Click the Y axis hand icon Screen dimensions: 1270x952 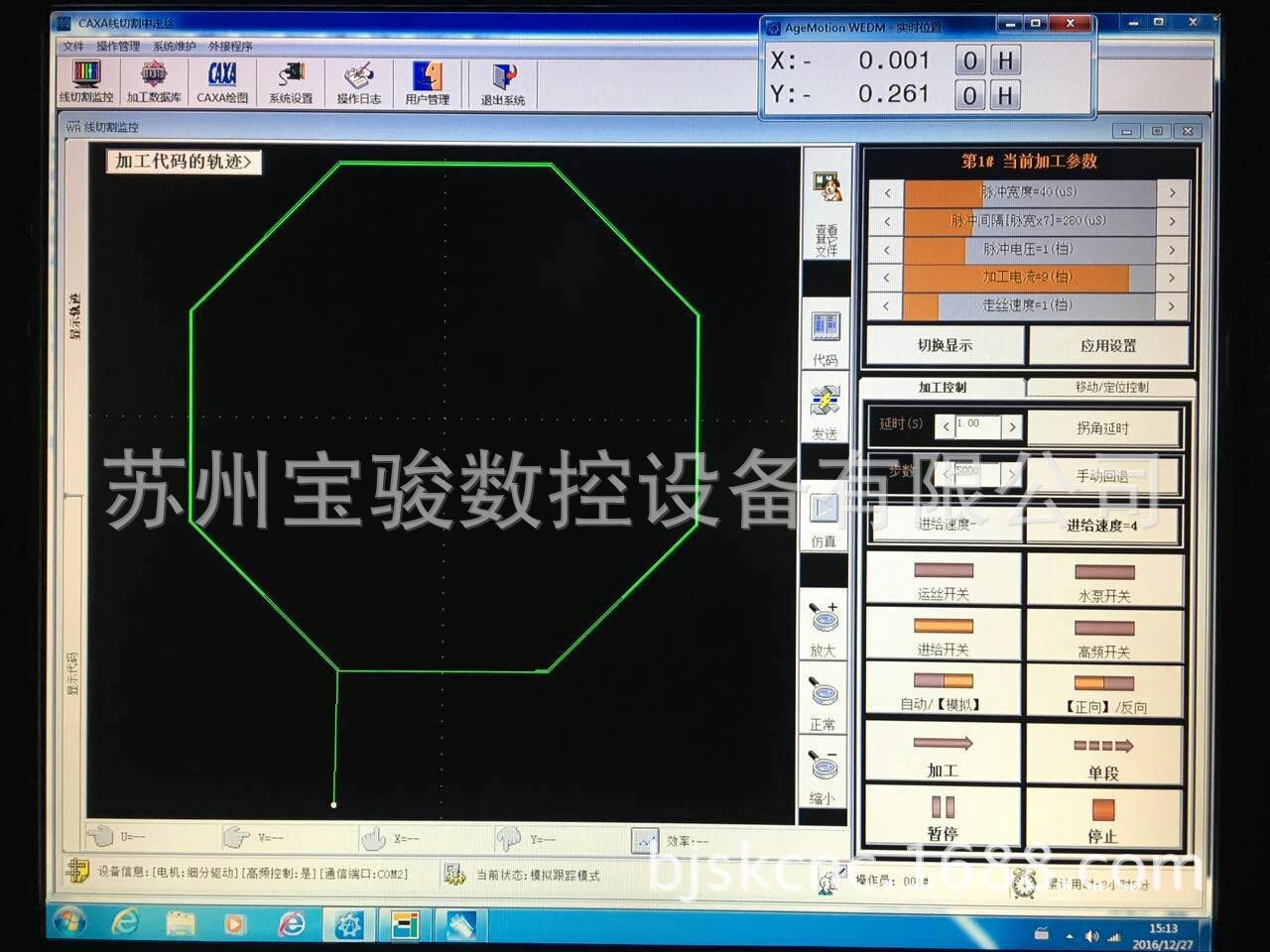pyautogui.click(x=508, y=840)
